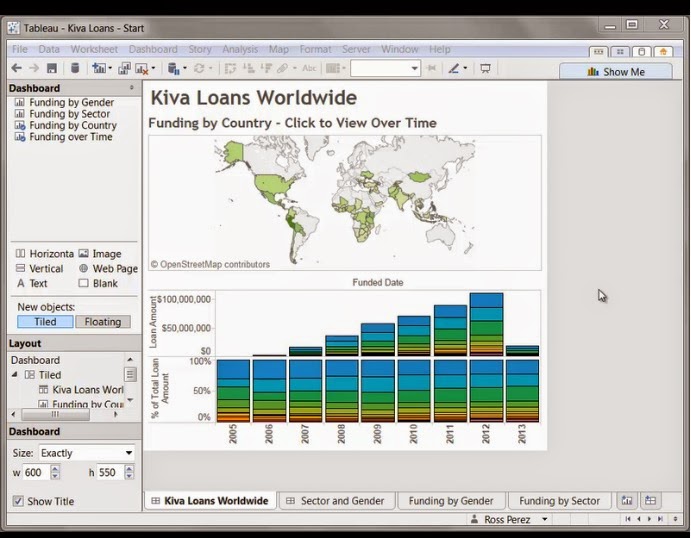Add a Web Page object to the dashboard
691x538 pixels.
click(108, 268)
